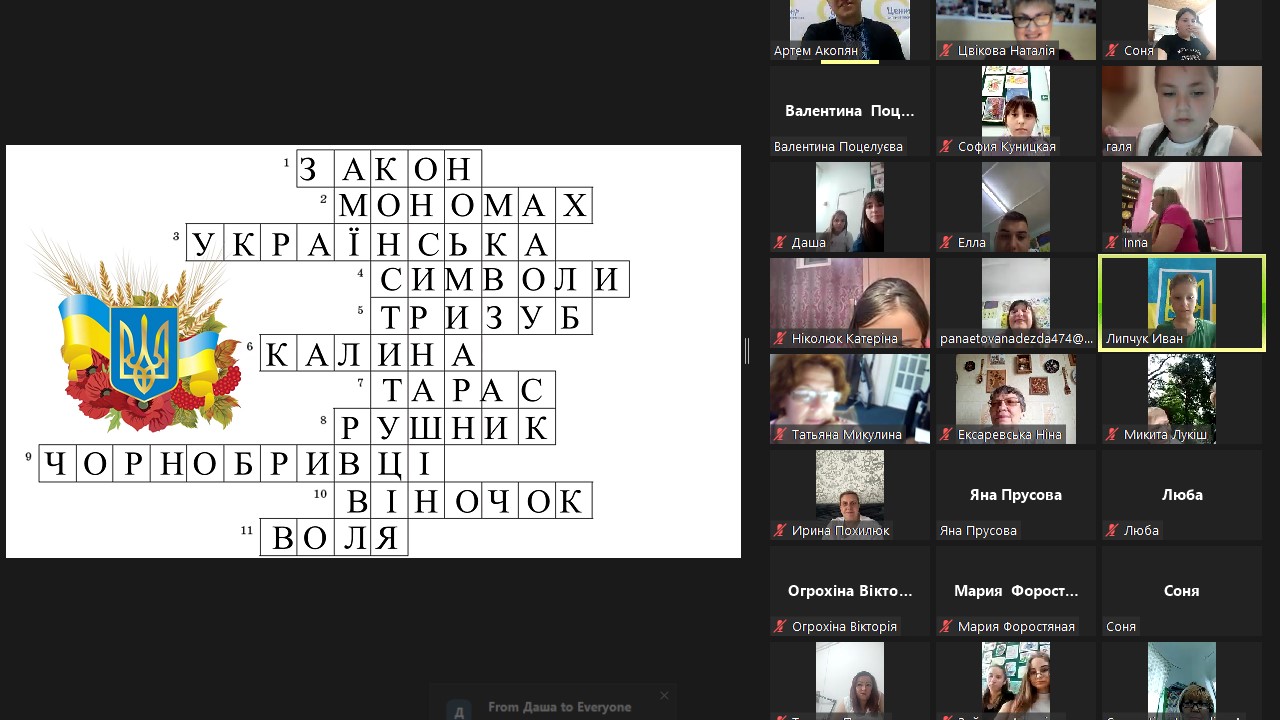Click the crossword word КАЛИНА

(371, 353)
